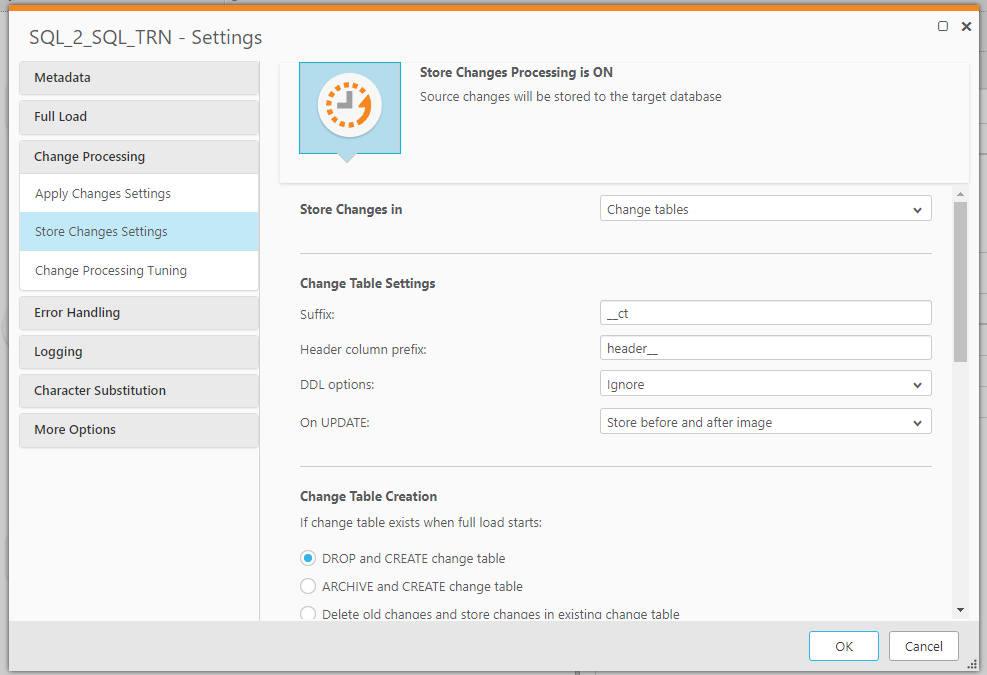Confirm settings with OK
Image resolution: width=987 pixels, height=675 pixels.
(x=843, y=646)
